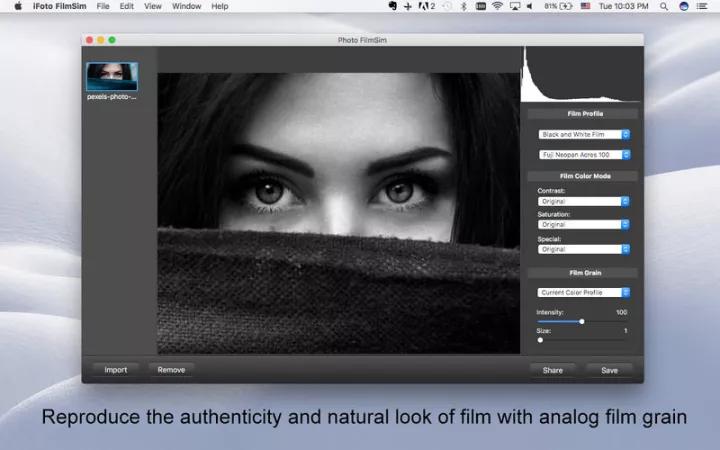Click the Intensity slider handle
Image resolution: width=720 pixels, height=450 pixels.
coord(582,321)
